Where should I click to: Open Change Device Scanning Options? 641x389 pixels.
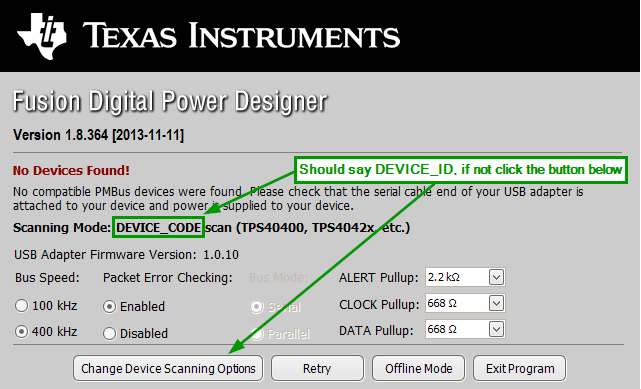click(x=168, y=368)
